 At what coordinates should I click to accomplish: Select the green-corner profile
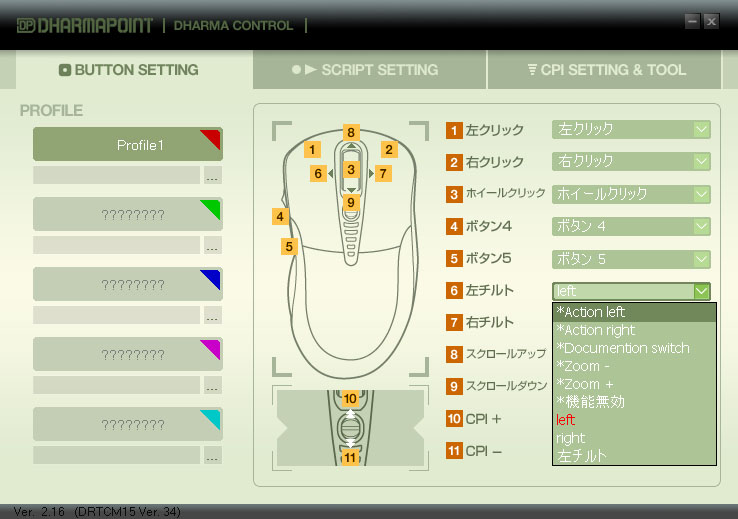128,215
